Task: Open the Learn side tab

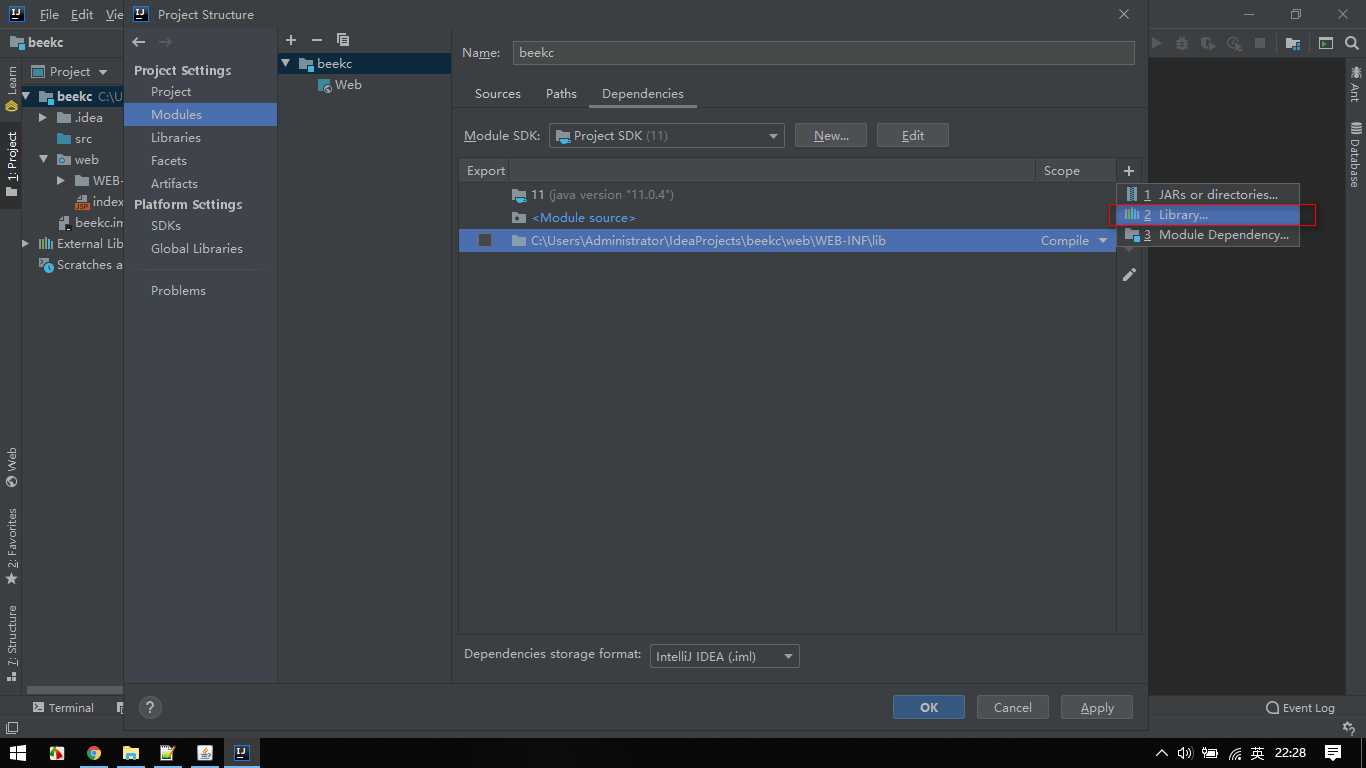Action: (11, 88)
